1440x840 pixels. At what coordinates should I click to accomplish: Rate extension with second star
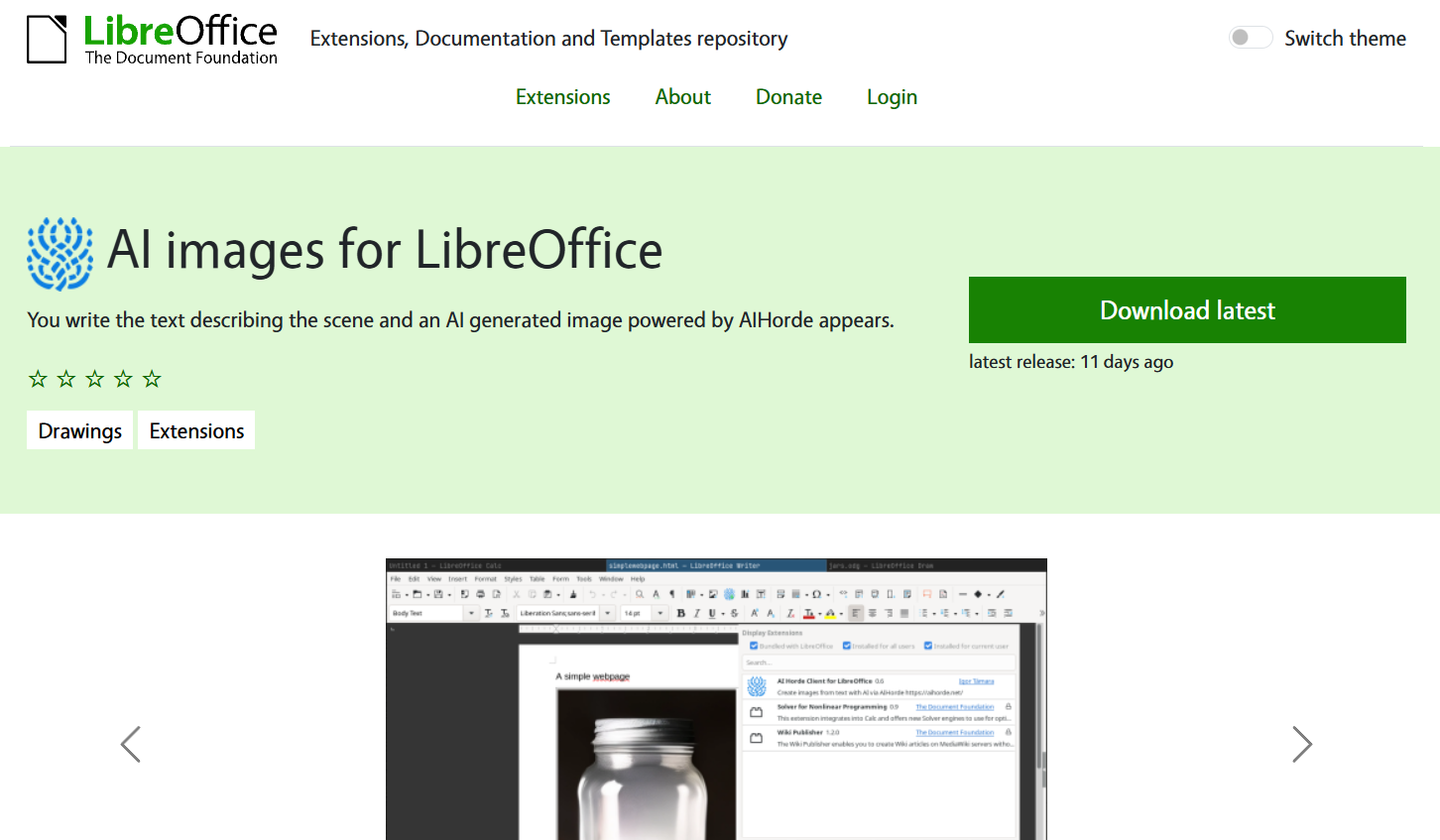(66, 379)
